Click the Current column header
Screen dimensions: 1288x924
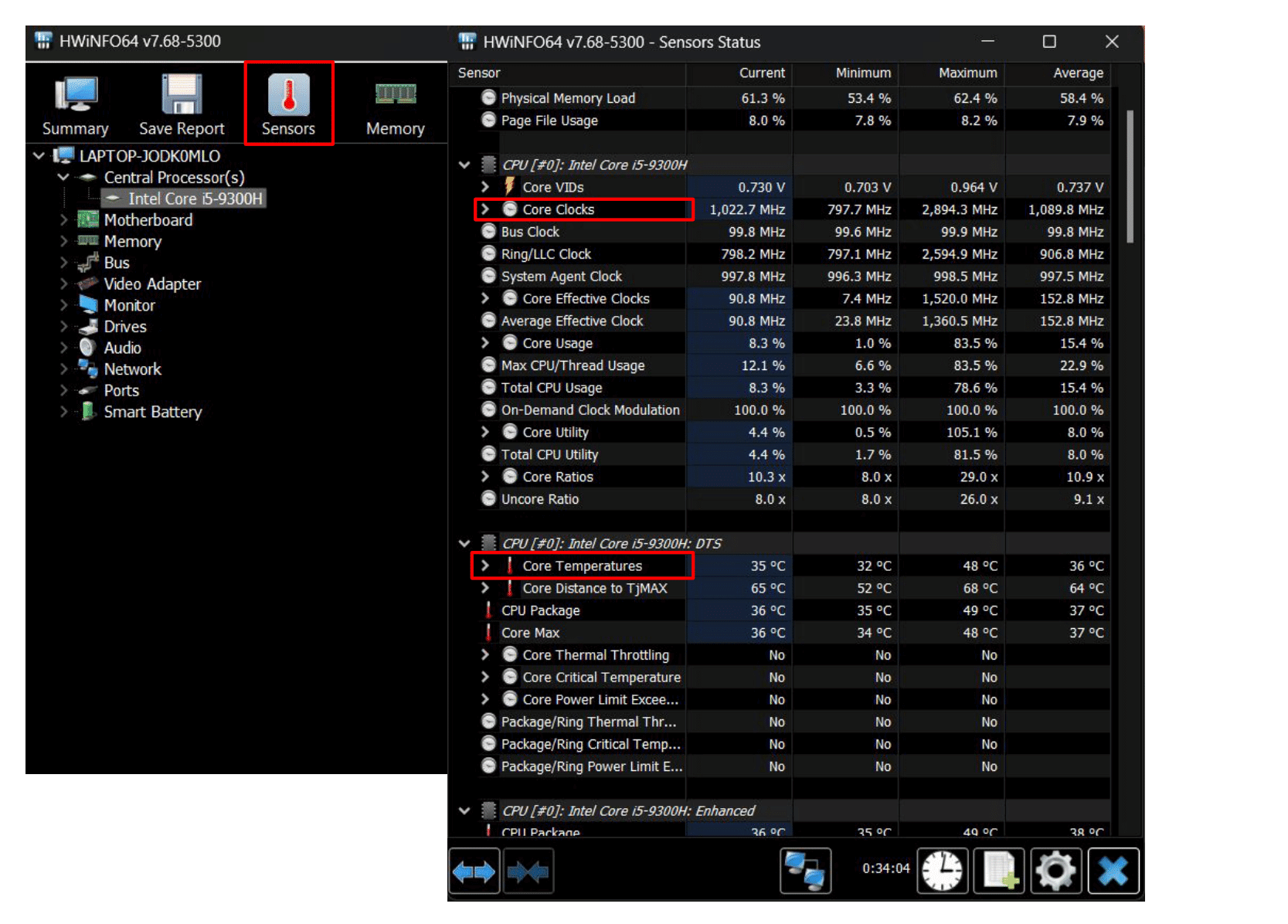click(x=739, y=73)
